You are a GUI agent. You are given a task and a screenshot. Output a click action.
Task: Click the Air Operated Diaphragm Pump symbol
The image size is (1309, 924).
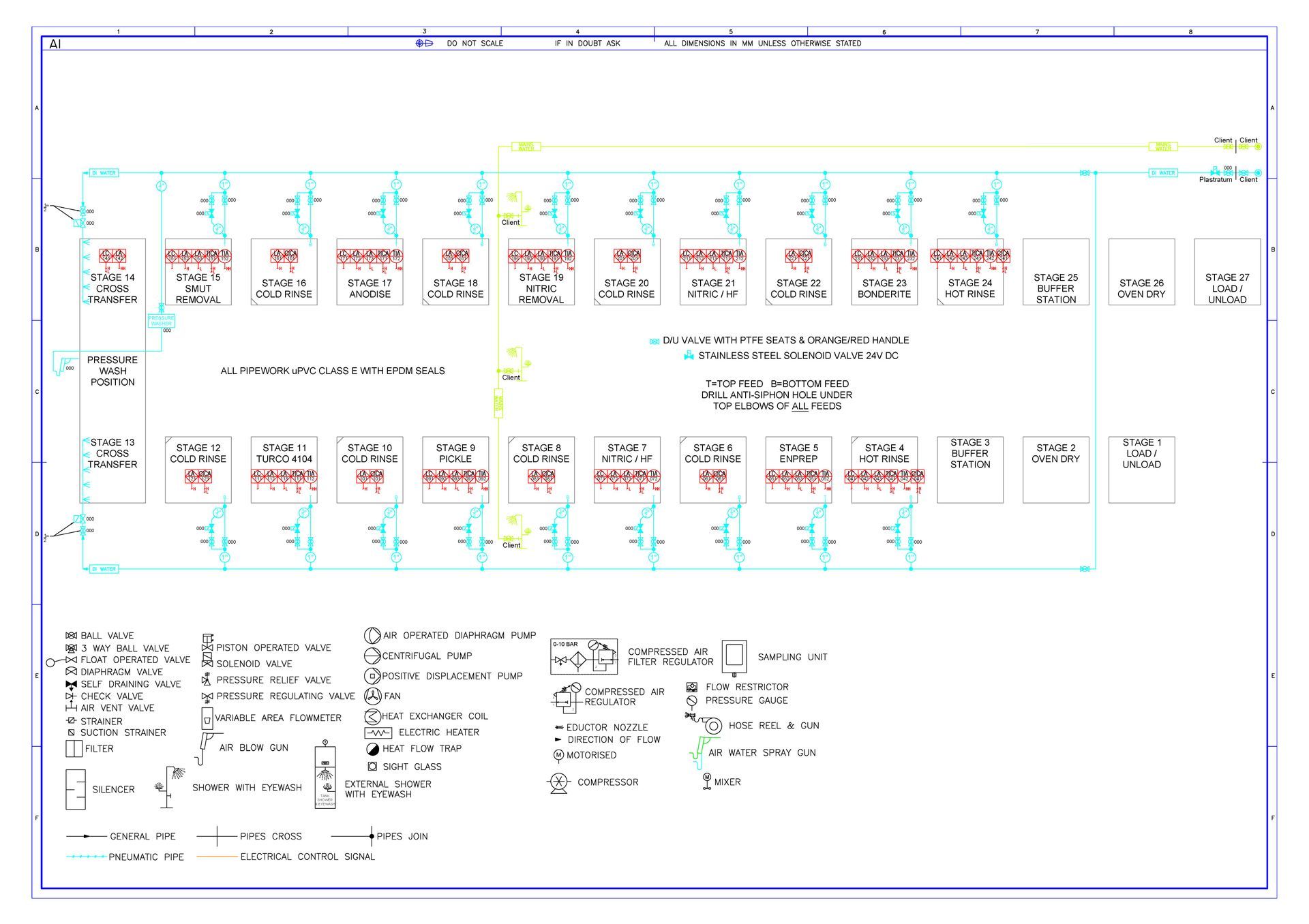click(372, 635)
